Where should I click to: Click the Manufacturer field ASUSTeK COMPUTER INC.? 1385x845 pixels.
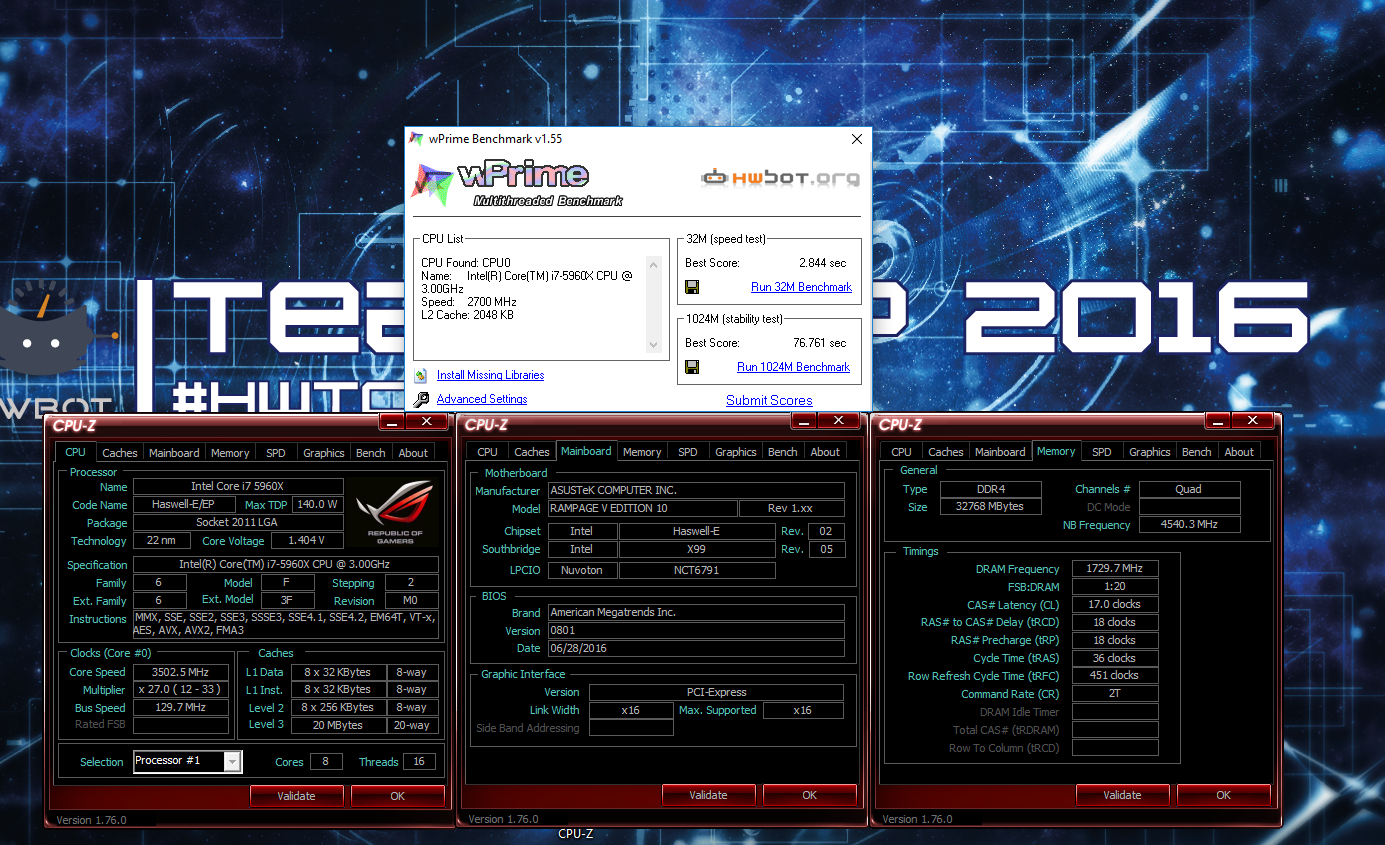click(696, 491)
